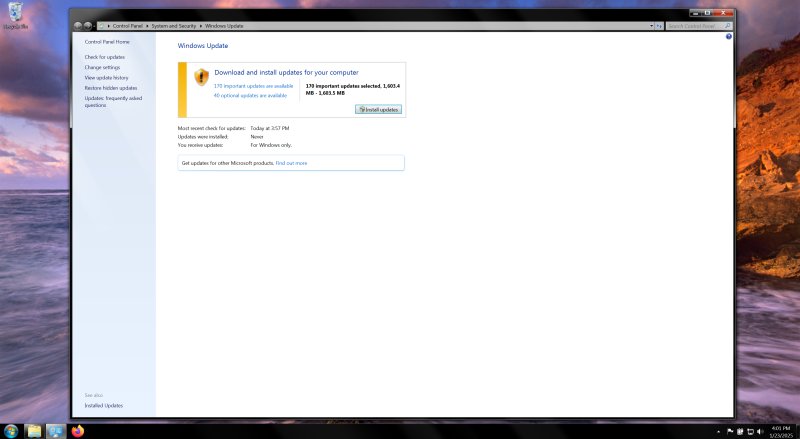This screenshot has height=439, width=800.
Task: Open View update history in sidebar
Action: point(106,77)
